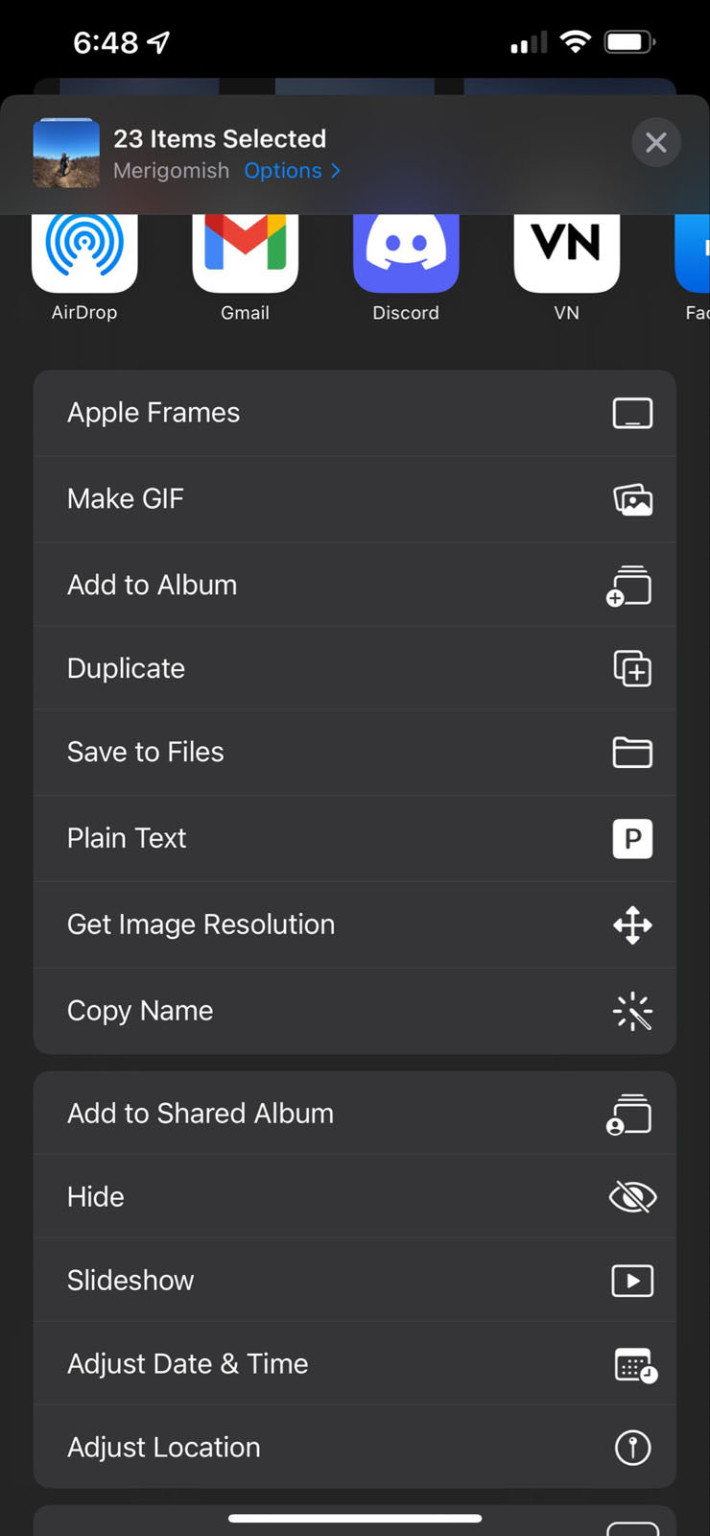Tap the Get Image Resolution arrows icon
Screen dimensions: 710x1536
point(632,925)
